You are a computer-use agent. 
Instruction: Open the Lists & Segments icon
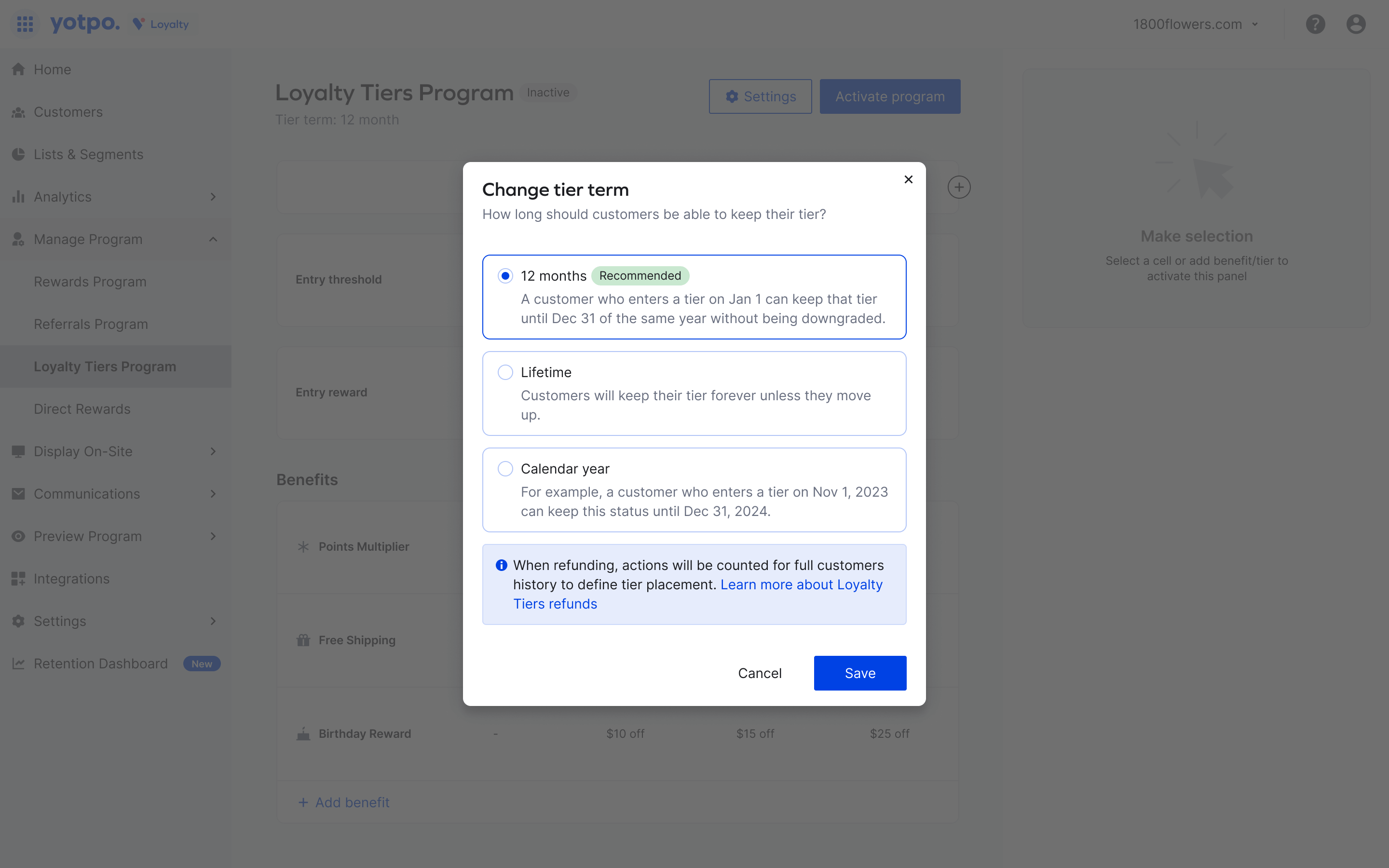coord(19,154)
